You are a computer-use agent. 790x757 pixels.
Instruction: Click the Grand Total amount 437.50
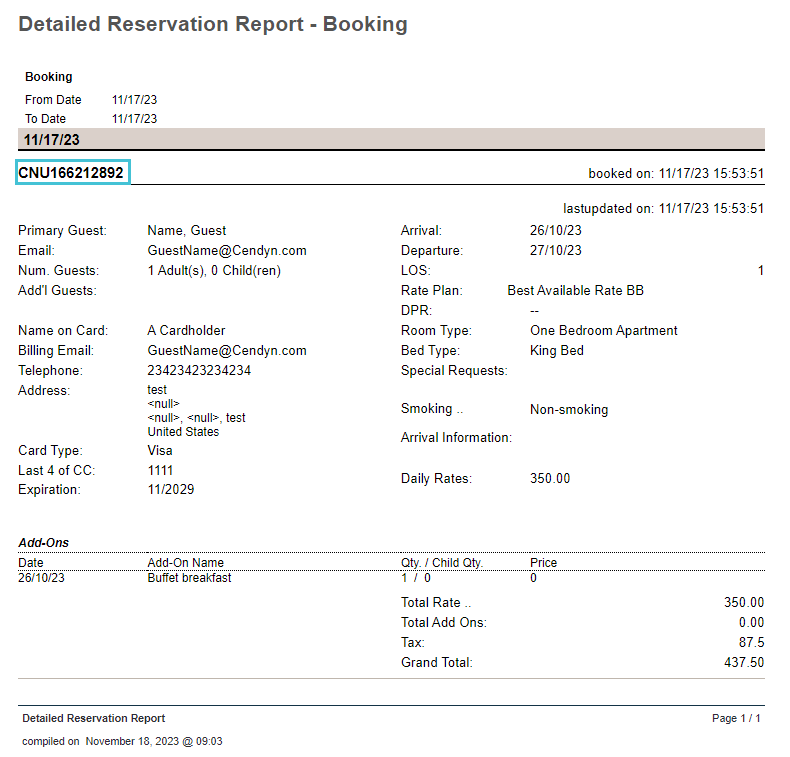744,662
